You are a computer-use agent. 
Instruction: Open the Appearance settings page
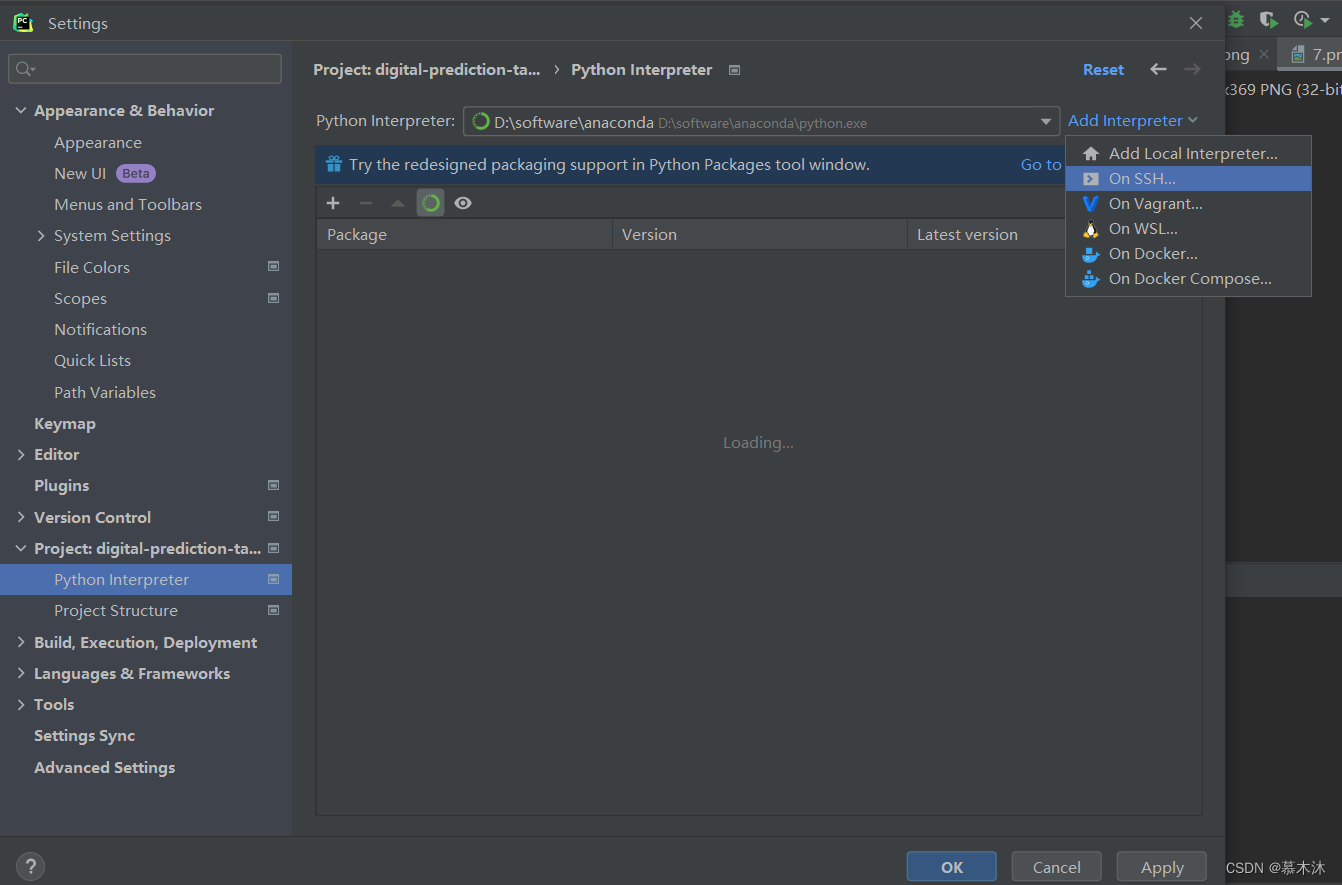click(98, 143)
